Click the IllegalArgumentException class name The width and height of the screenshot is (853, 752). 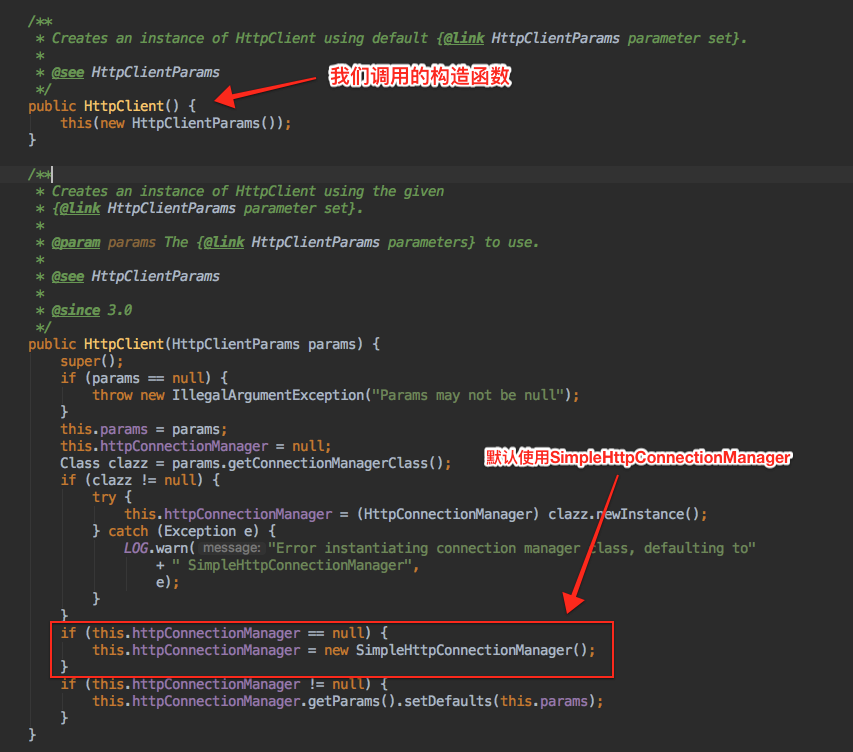click(x=268, y=395)
